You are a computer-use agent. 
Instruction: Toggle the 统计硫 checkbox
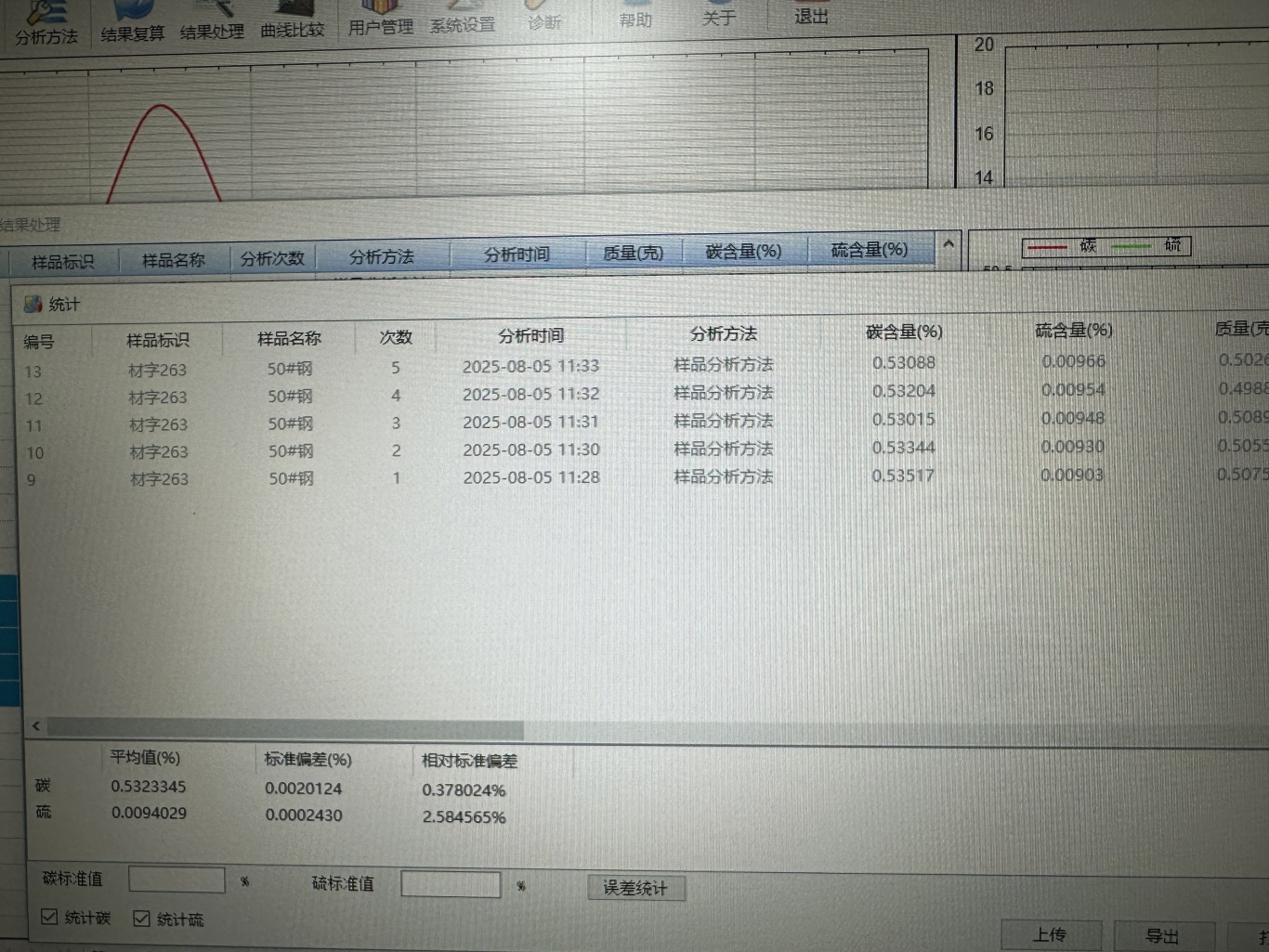point(141,919)
